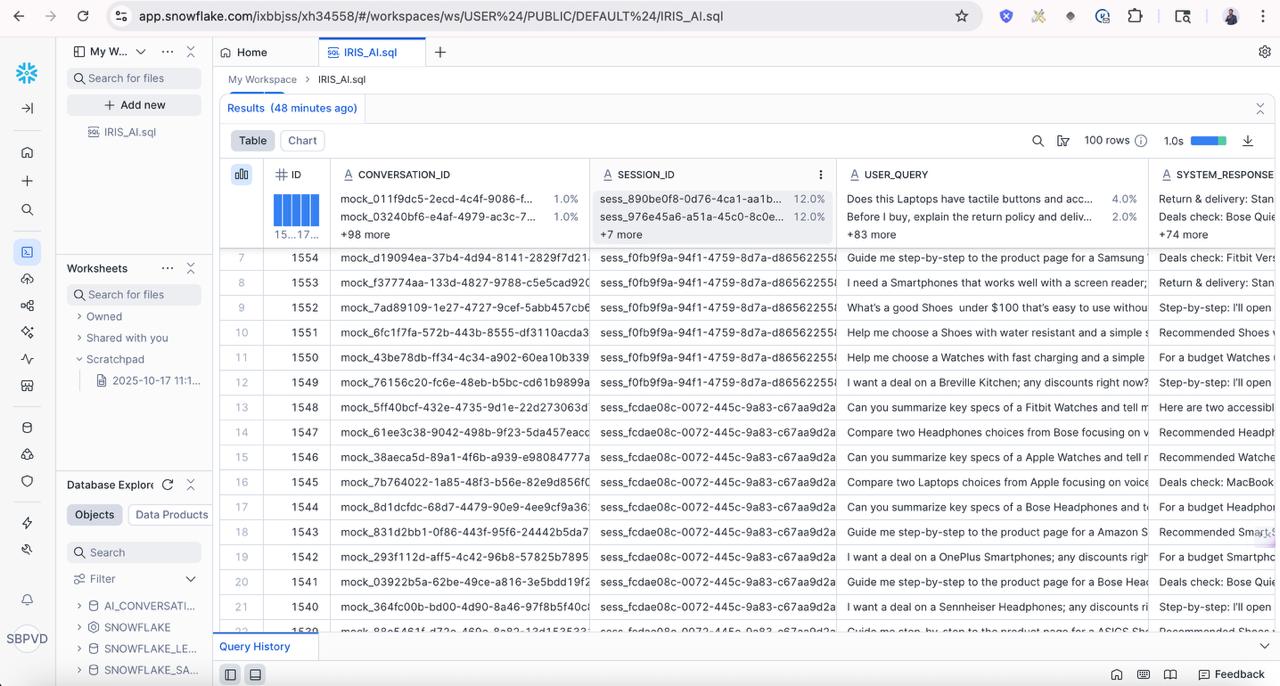Open the database cylinder icon in sidebar
This screenshot has width=1280, height=686.
point(27,427)
